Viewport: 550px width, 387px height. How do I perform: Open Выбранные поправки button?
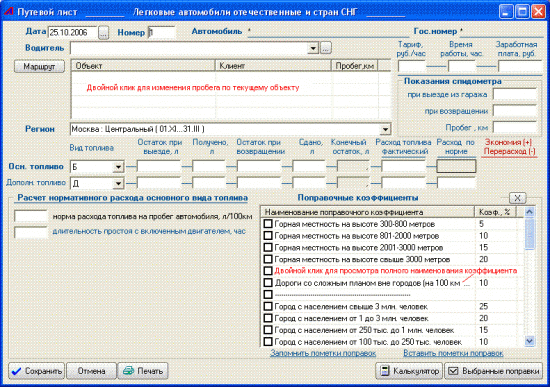[494, 371]
